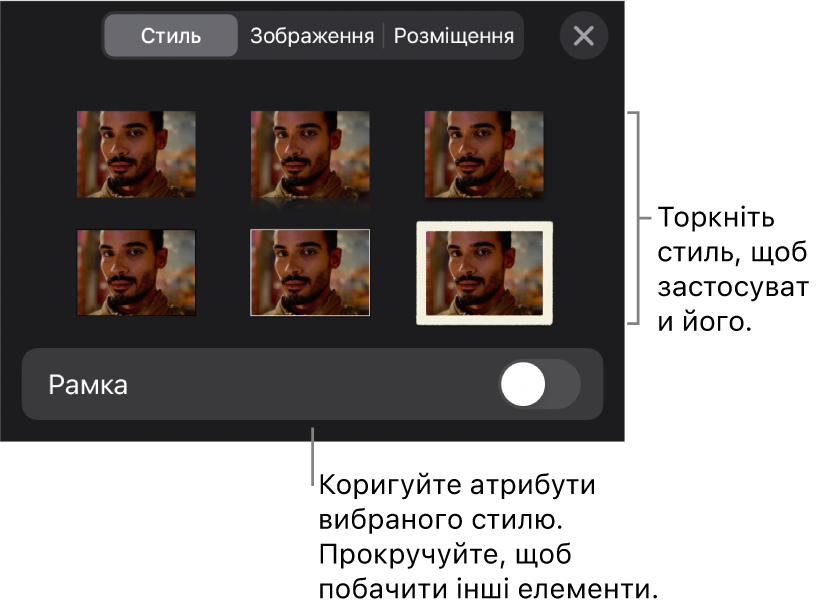Toggle the Рамка switch

(x=539, y=384)
